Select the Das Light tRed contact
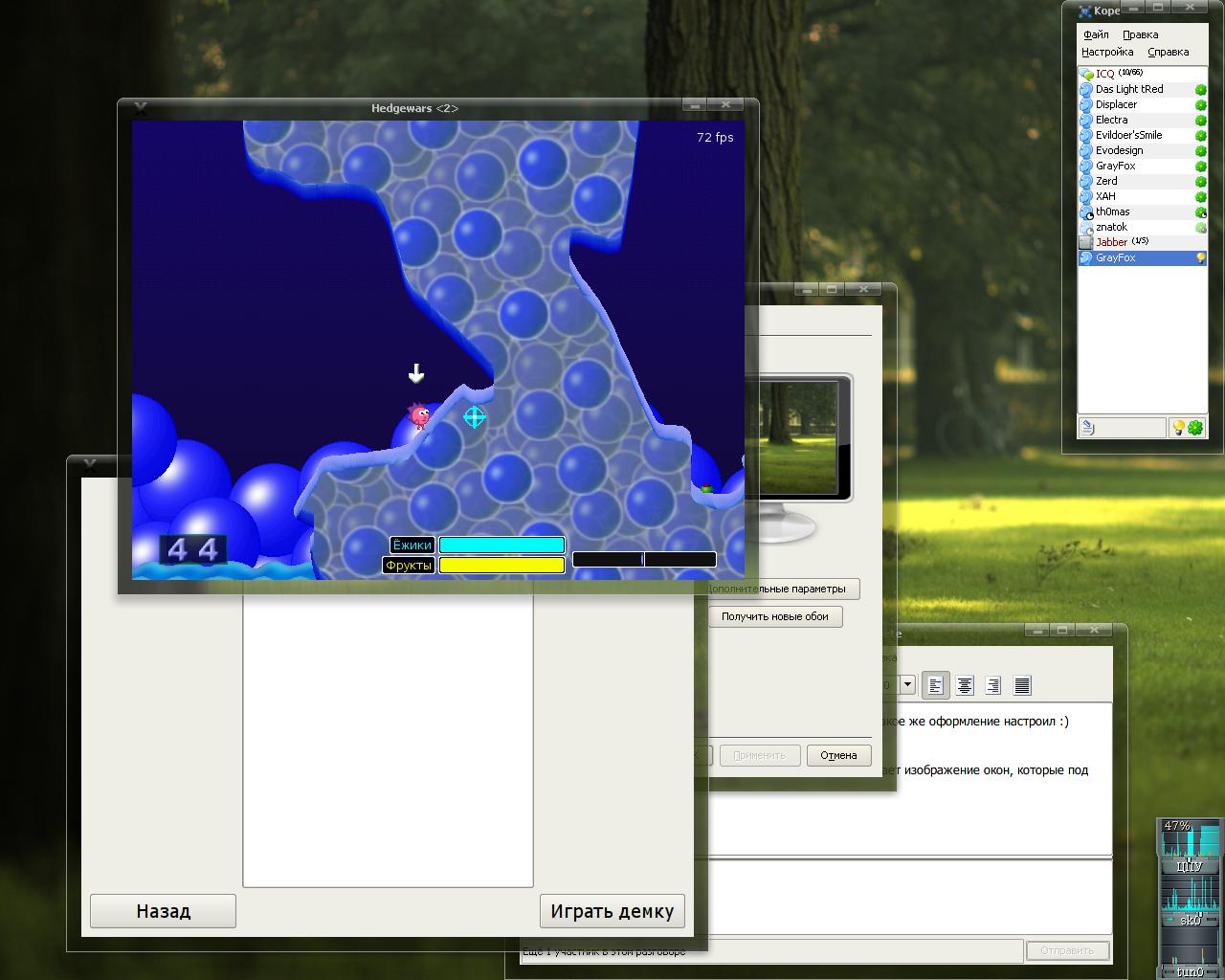The height and width of the screenshot is (980, 1225). coord(1129,89)
